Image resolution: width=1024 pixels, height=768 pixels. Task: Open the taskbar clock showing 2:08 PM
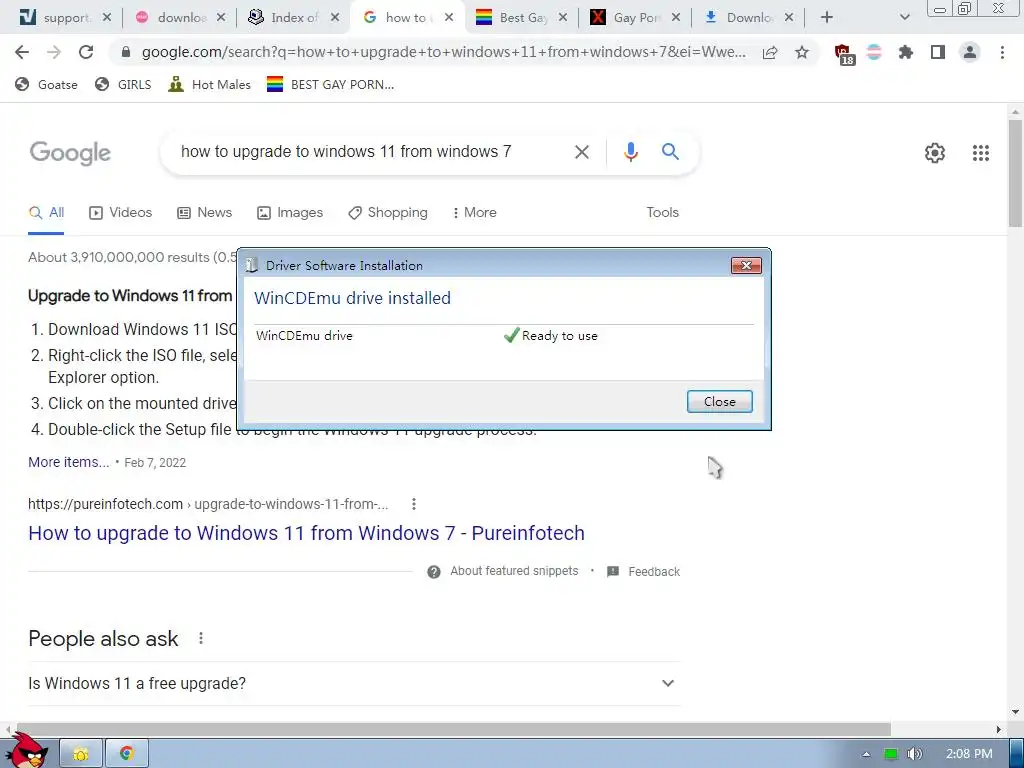coord(969,754)
